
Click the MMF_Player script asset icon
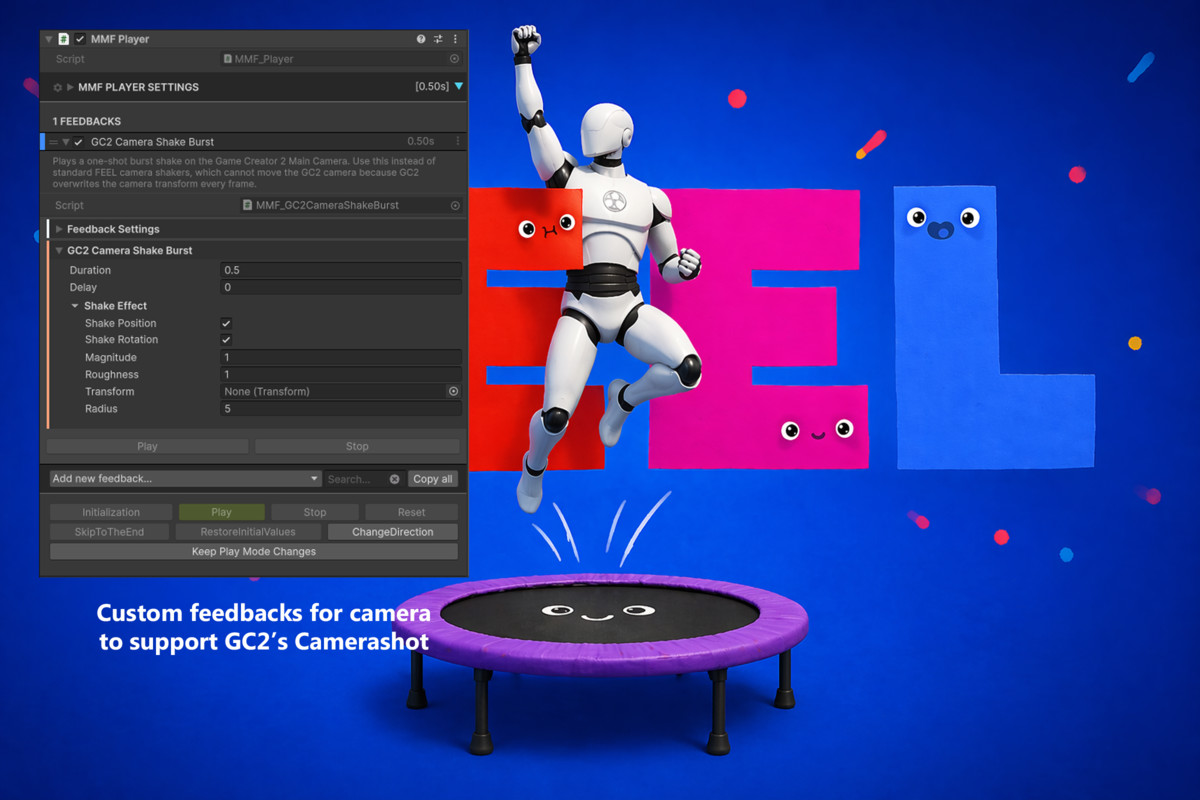tap(228, 59)
